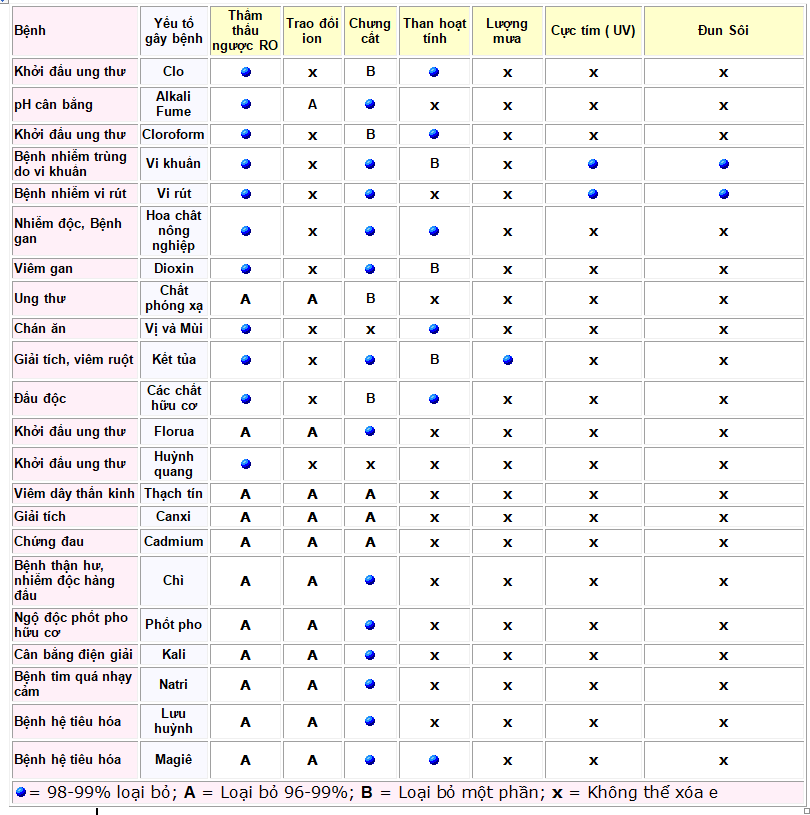Select the "Lượng mưa" column header
This screenshot has height=815, width=810.
pos(507,31)
